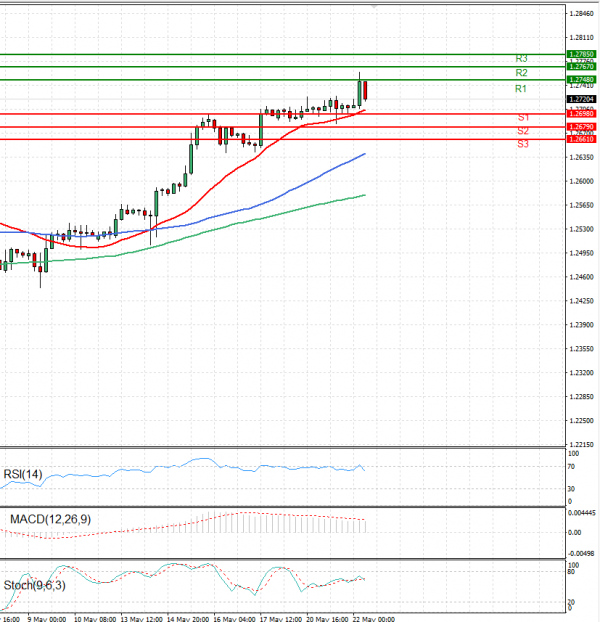Click the 16 May 04:00 time label

(x=234, y=619)
